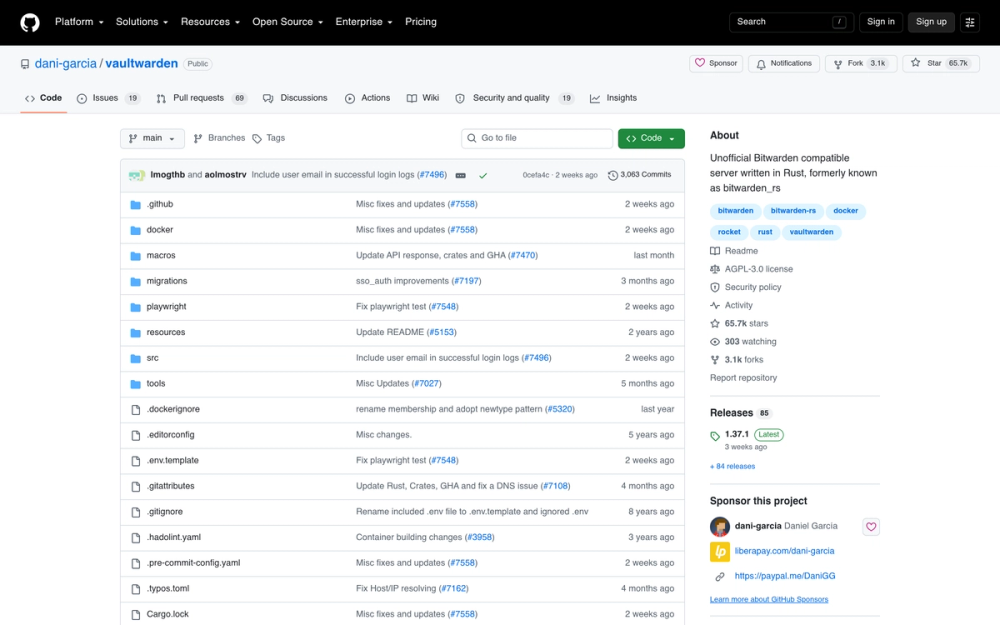Screen dimensions: 1000x625
Task: Click the Liberapay logo icon
Action: click(719, 552)
